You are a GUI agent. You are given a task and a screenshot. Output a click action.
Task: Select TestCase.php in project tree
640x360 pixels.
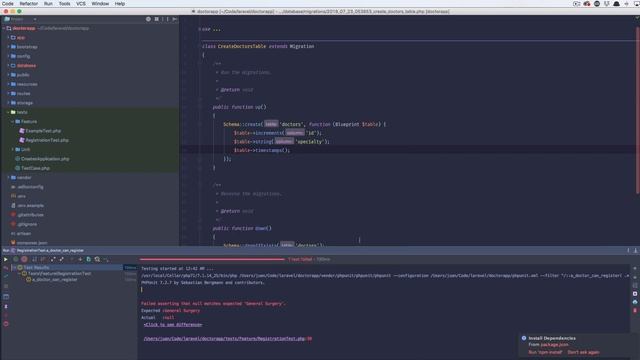click(35, 168)
